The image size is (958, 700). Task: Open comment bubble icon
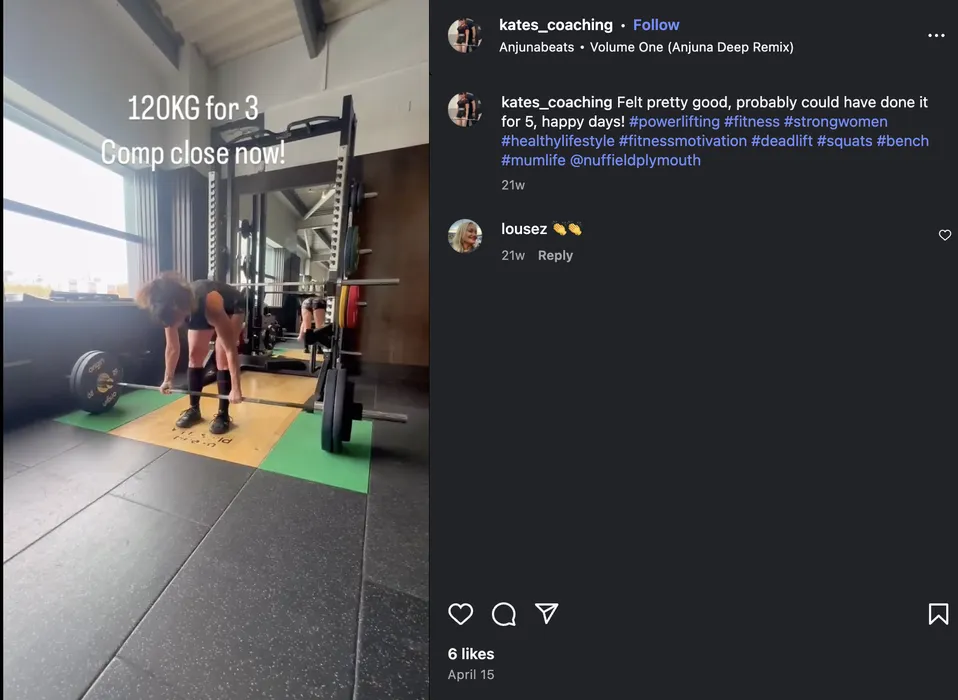(504, 614)
